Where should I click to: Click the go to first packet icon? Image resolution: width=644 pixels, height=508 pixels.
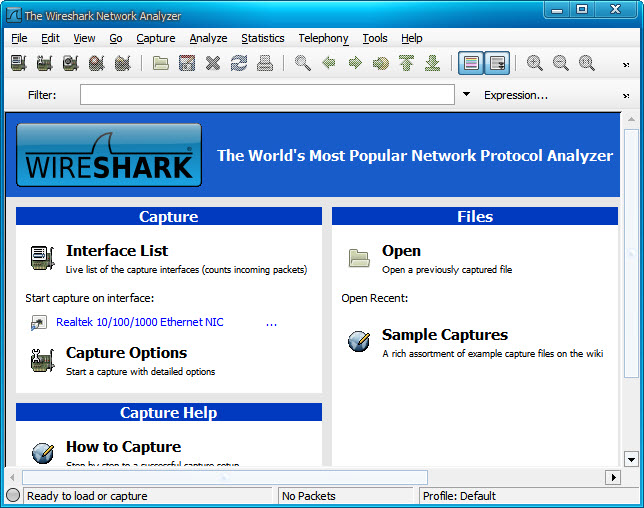(407, 64)
